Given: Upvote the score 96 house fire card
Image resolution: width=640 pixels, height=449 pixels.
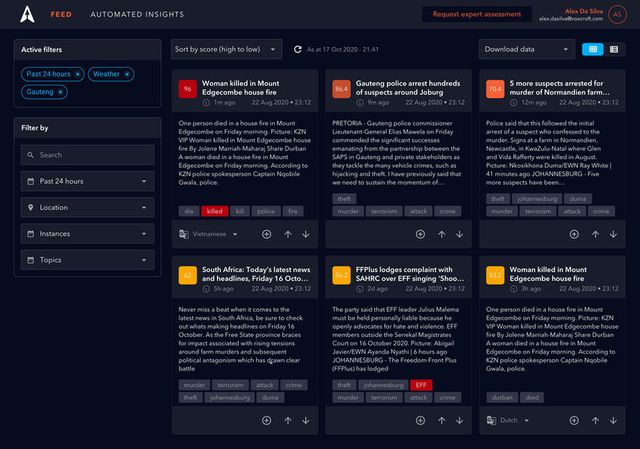Looking at the screenshot, I should [288, 234].
